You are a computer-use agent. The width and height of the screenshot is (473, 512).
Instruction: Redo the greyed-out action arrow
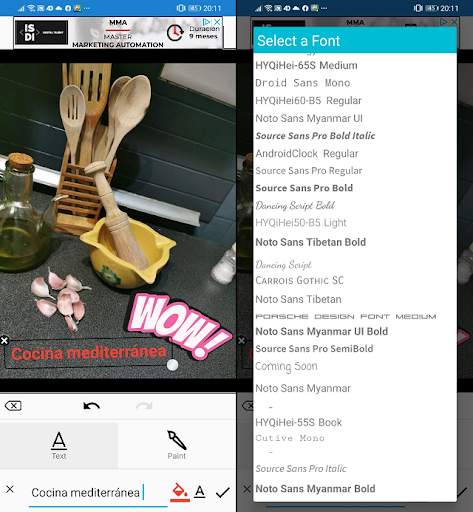[144, 406]
